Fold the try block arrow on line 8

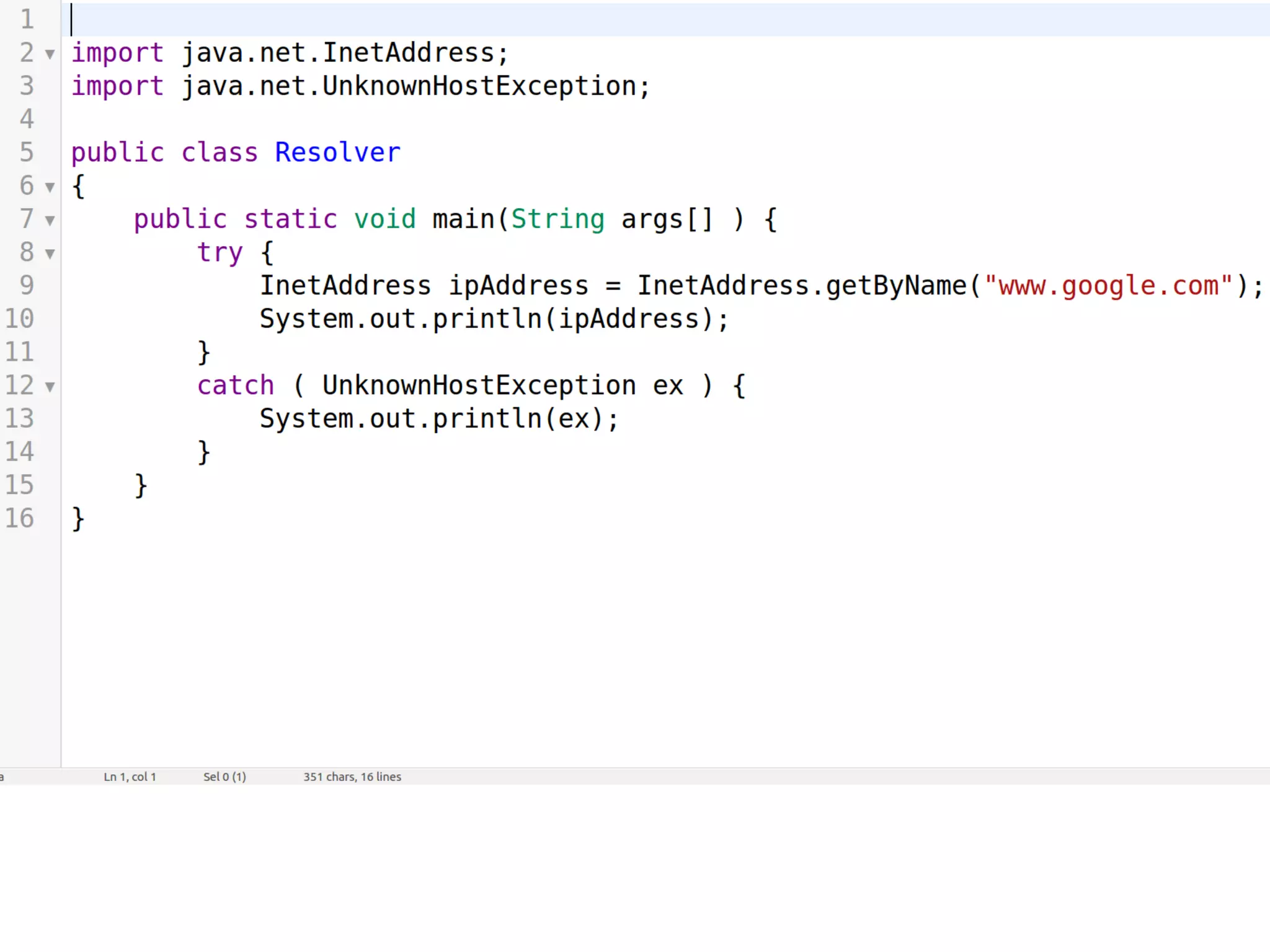tap(50, 253)
